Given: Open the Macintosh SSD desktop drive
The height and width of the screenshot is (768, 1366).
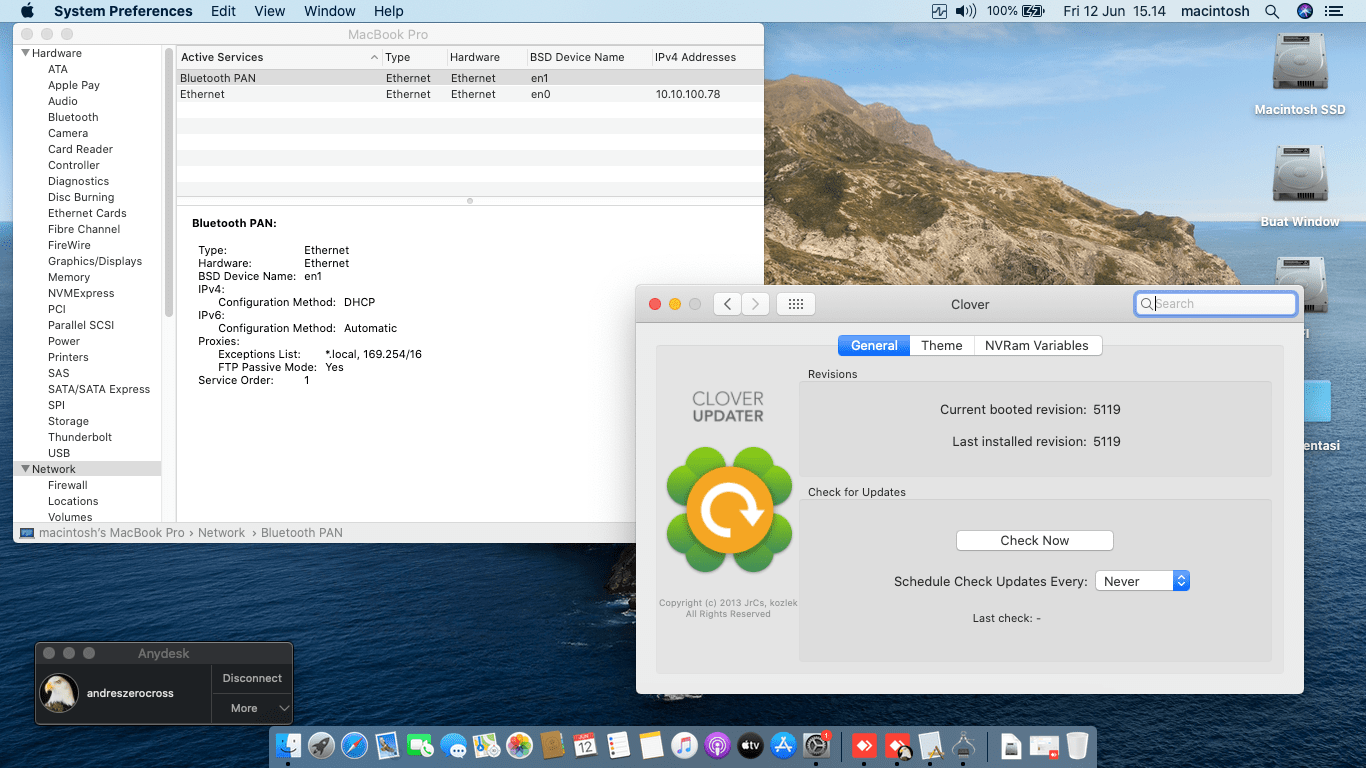Looking at the screenshot, I should pyautogui.click(x=1299, y=70).
